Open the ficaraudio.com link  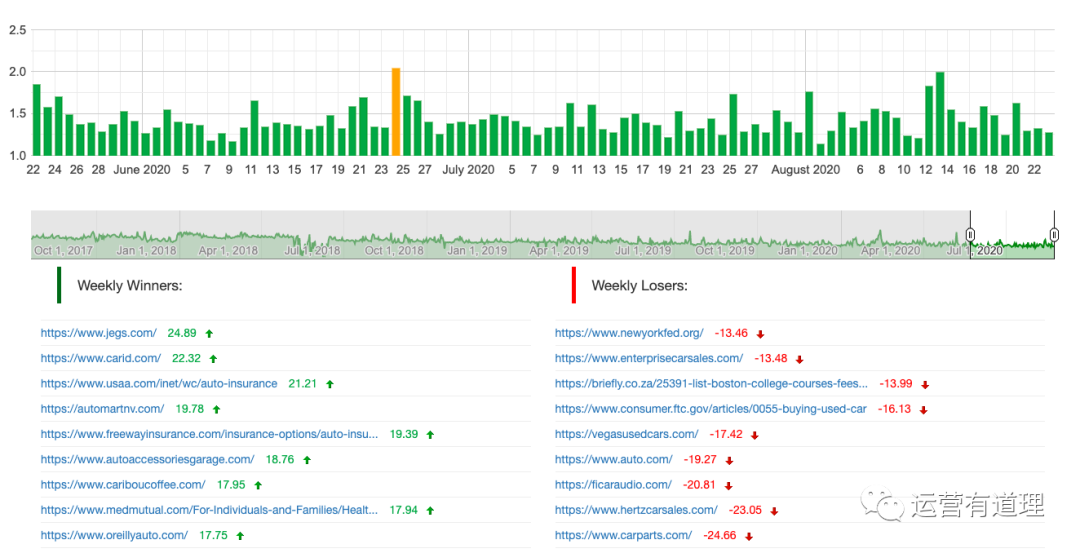[613, 485]
